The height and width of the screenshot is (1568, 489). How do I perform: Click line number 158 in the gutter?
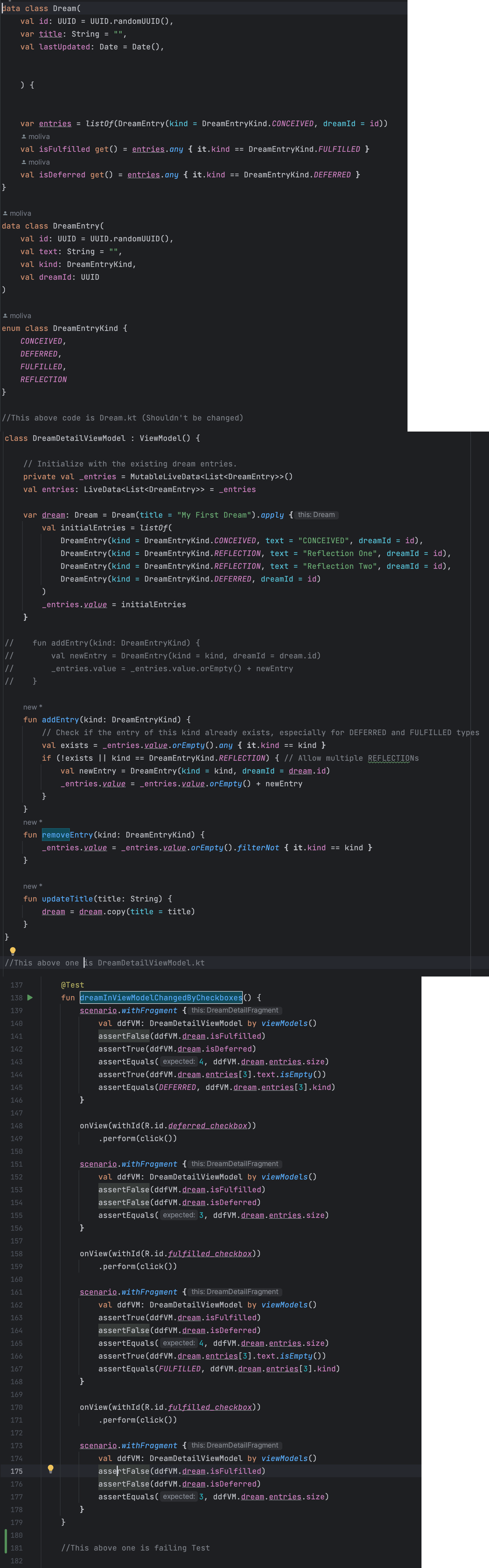16,1253
